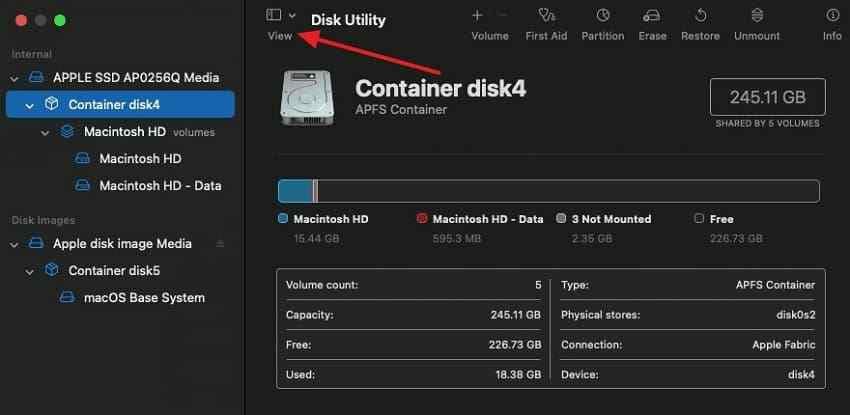Run First Aid stethoscope tool
Viewport: 850px width, 415px height.
pos(546,16)
